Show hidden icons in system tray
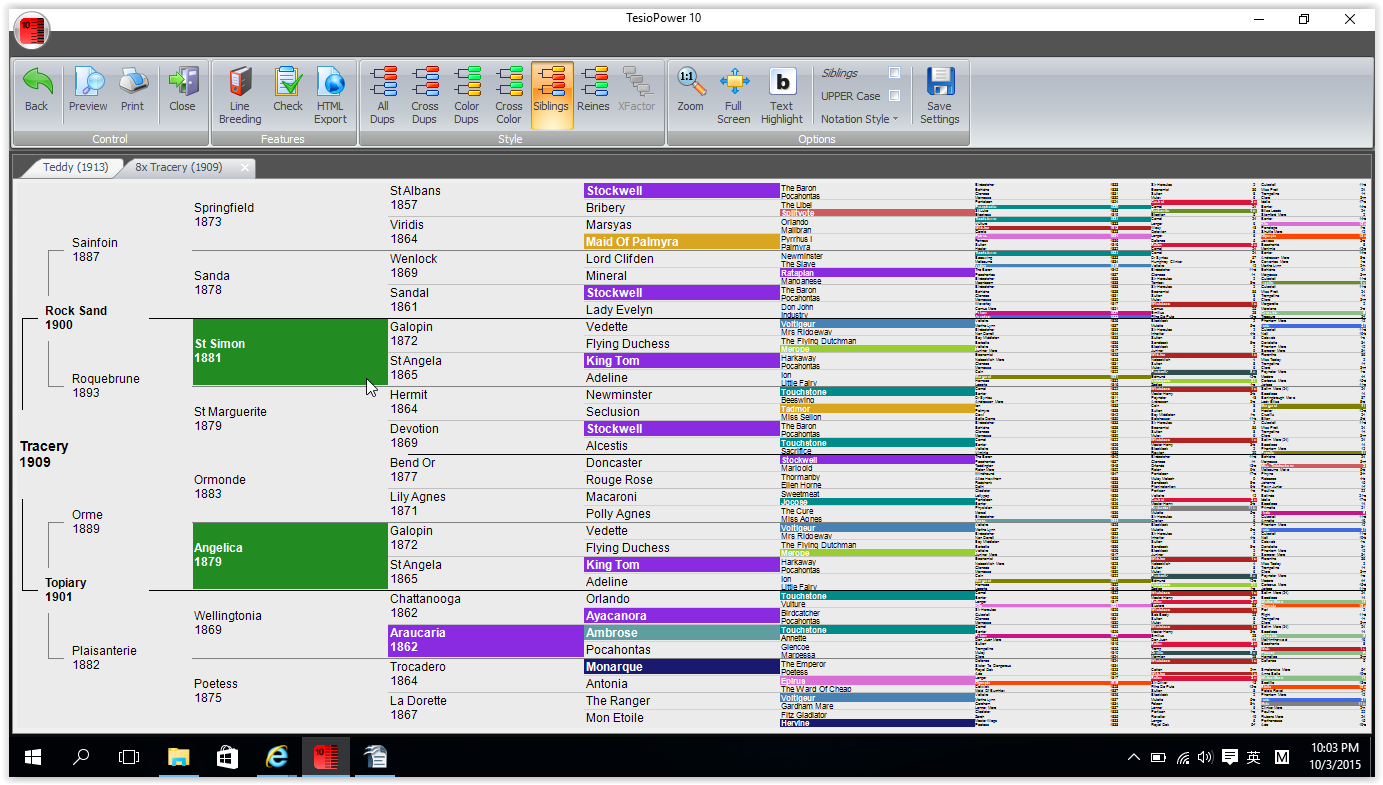 [1133, 758]
